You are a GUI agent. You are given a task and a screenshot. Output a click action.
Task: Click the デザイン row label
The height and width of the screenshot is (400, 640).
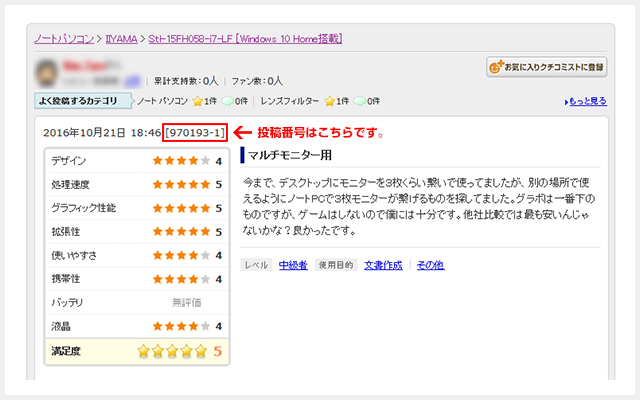tap(69, 161)
